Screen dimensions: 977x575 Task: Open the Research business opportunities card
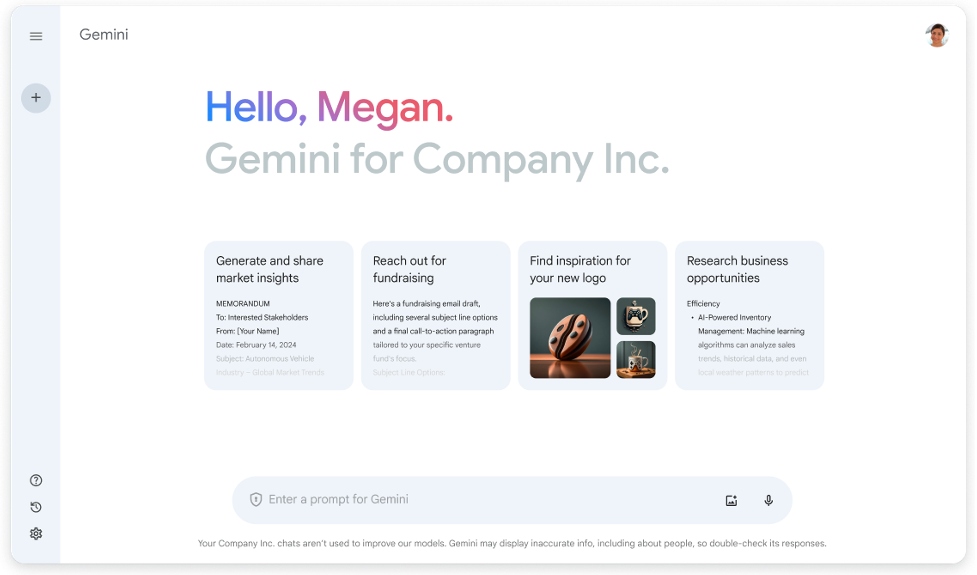750,315
